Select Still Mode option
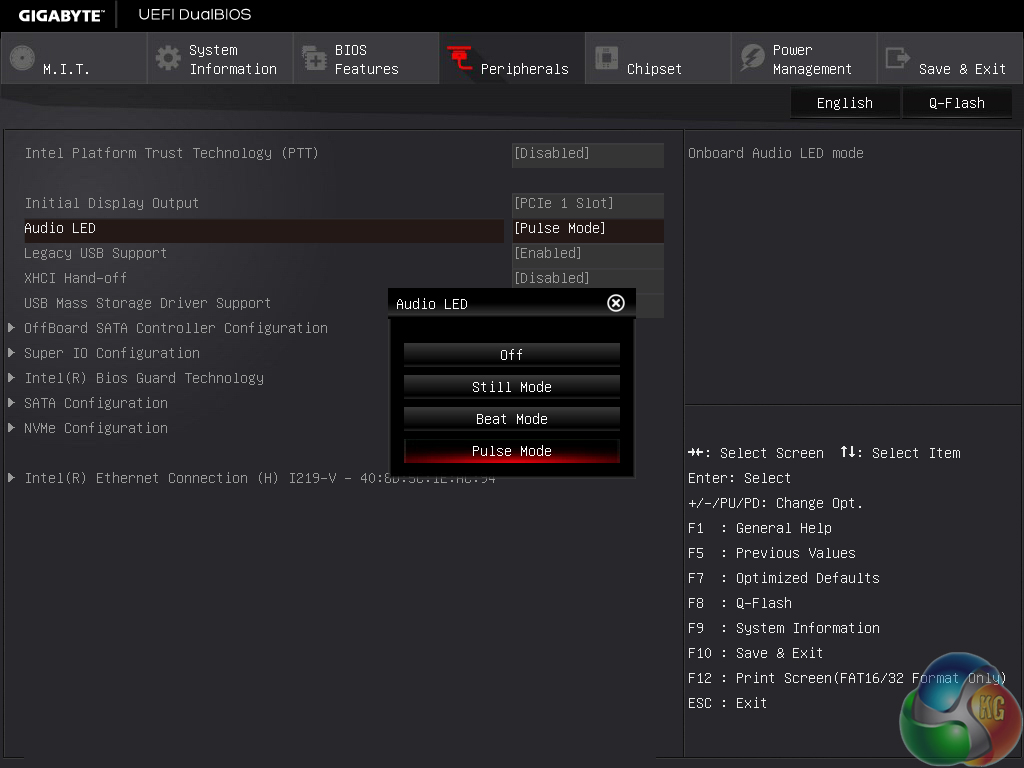 [x=511, y=387]
